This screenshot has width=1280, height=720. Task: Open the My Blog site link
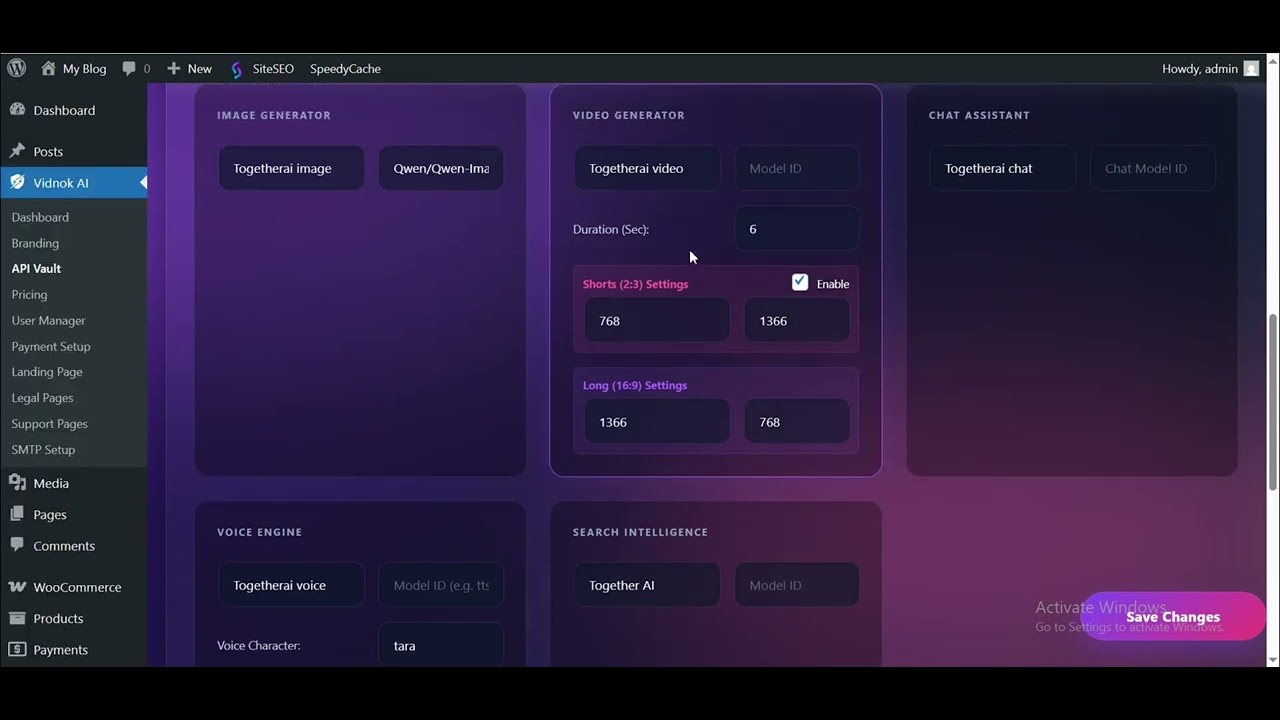(84, 69)
